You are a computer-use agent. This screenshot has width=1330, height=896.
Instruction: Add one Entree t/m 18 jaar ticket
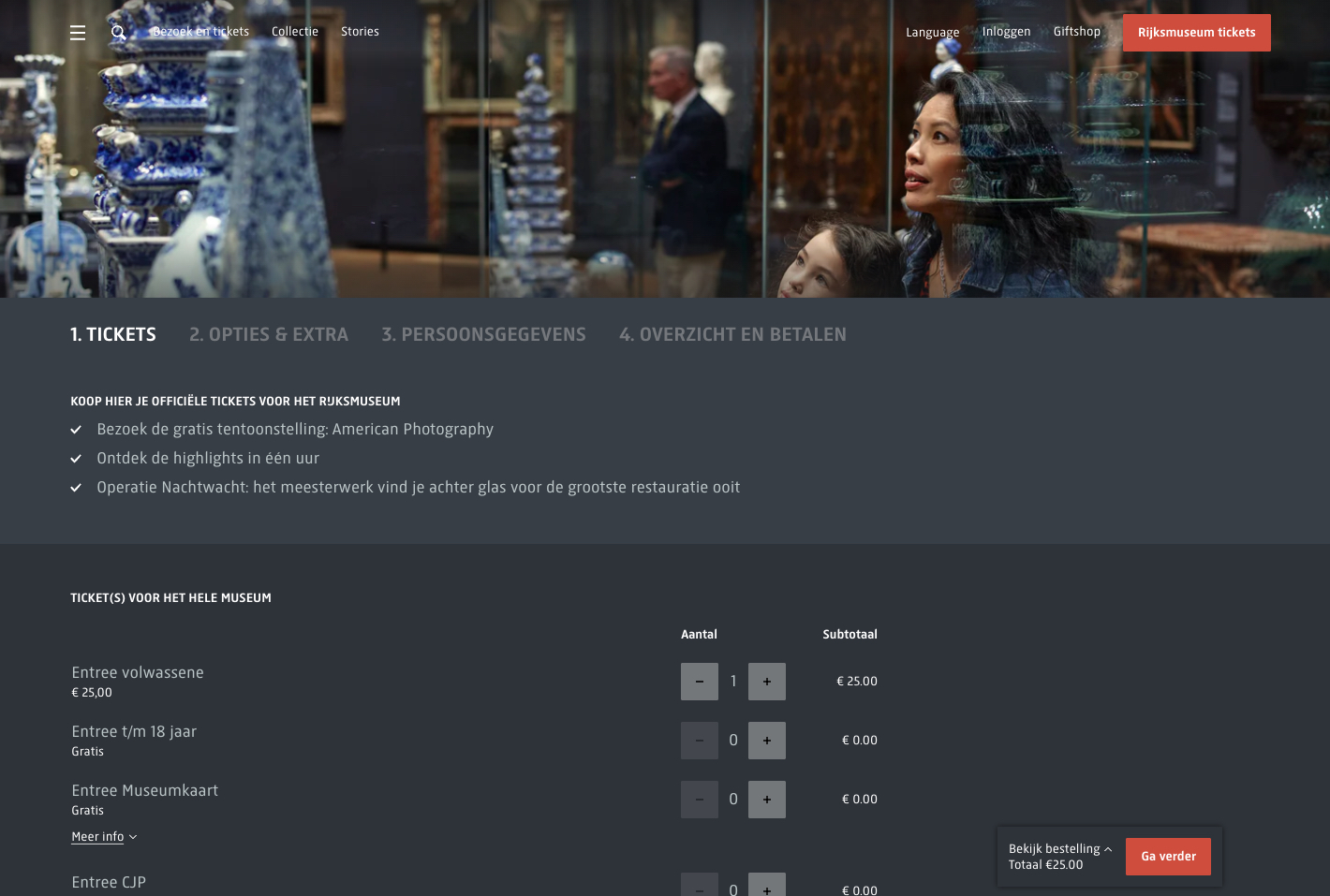click(767, 741)
